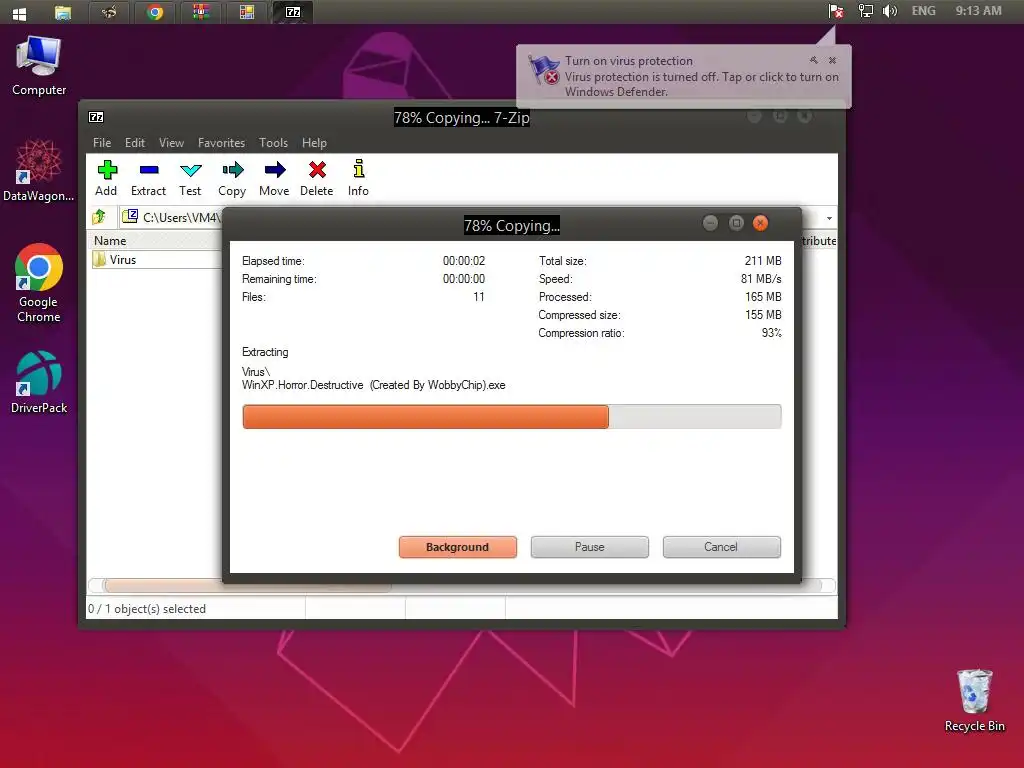Viewport: 1024px width, 768px height.
Task: Click the network tray icon
Action: (x=865, y=11)
